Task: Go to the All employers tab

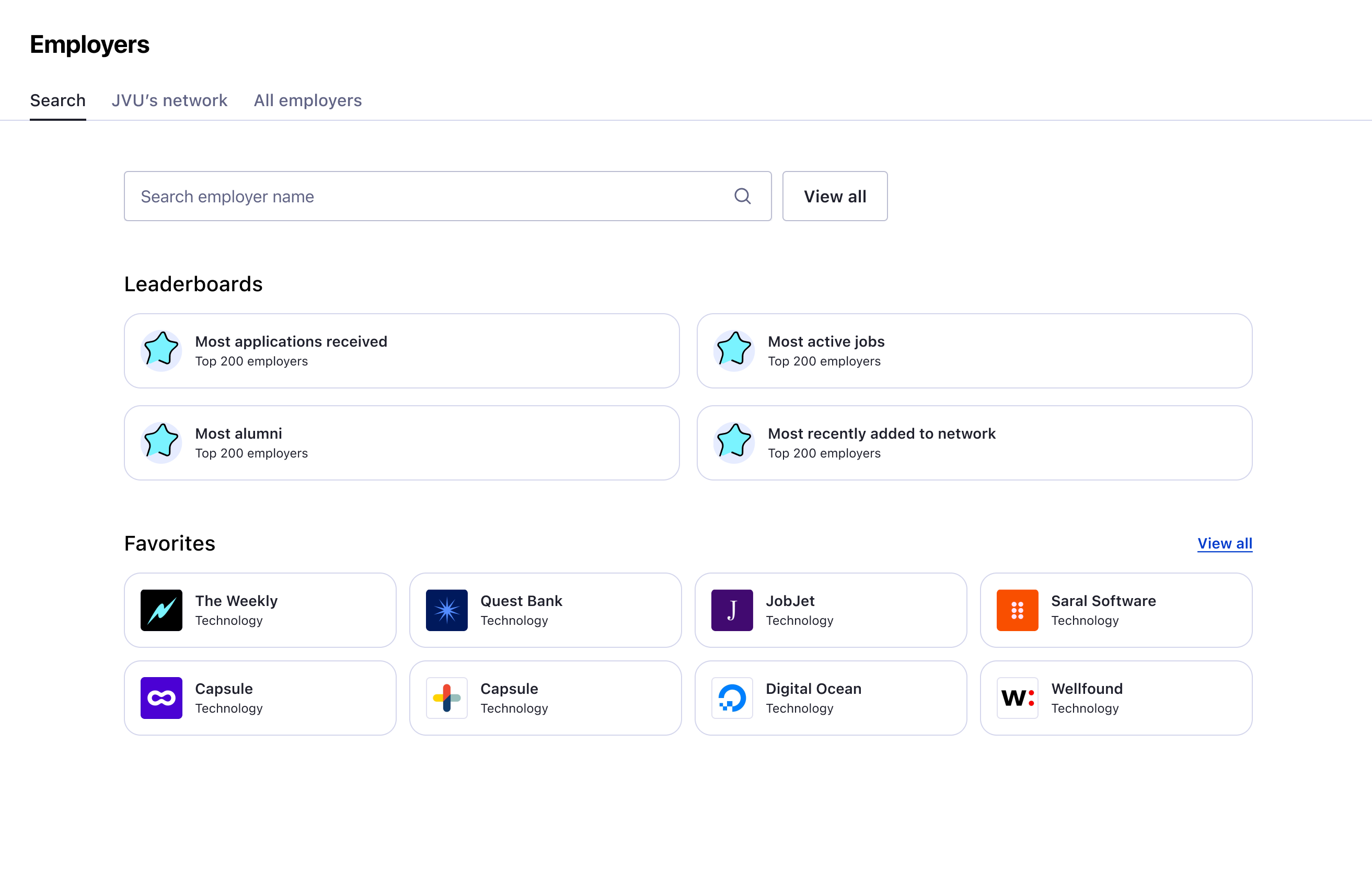Action: [308, 100]
